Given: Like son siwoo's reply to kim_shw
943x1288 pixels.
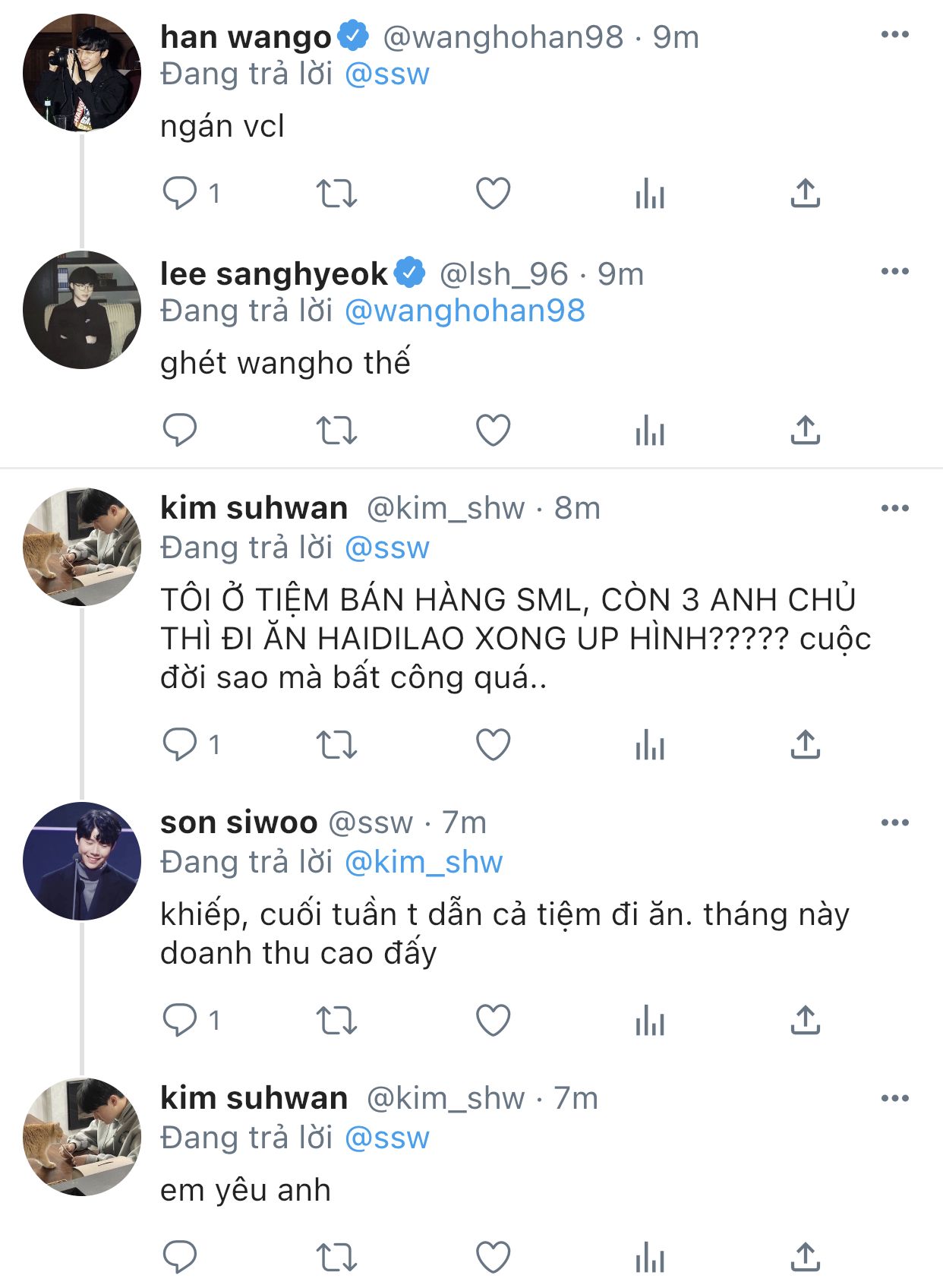Looking at the screenshot, I should coord(493,1020).
